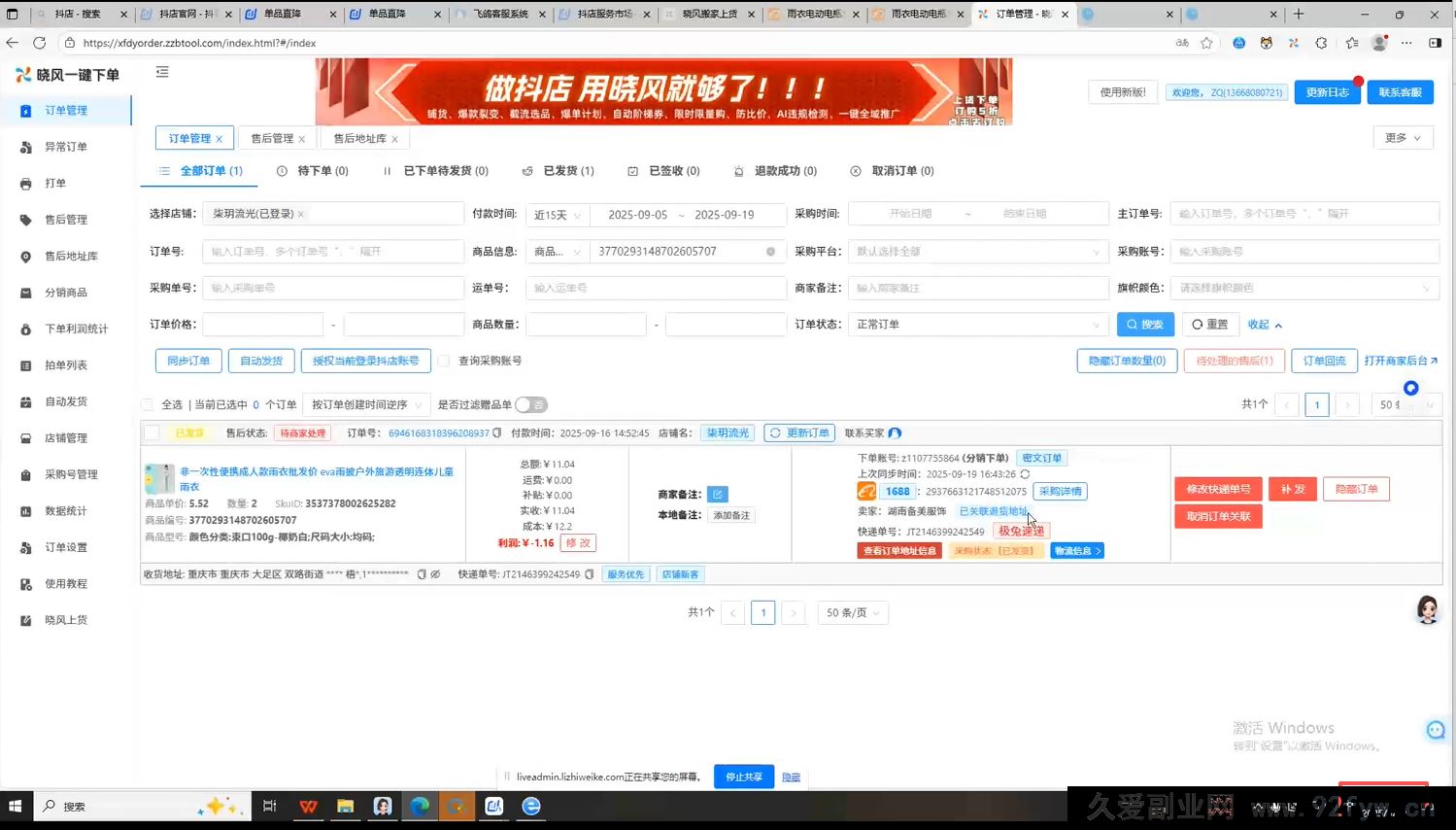
Task: Open the floating customer service avatar
Action: pyautogui.click(x=1427, y=609)
